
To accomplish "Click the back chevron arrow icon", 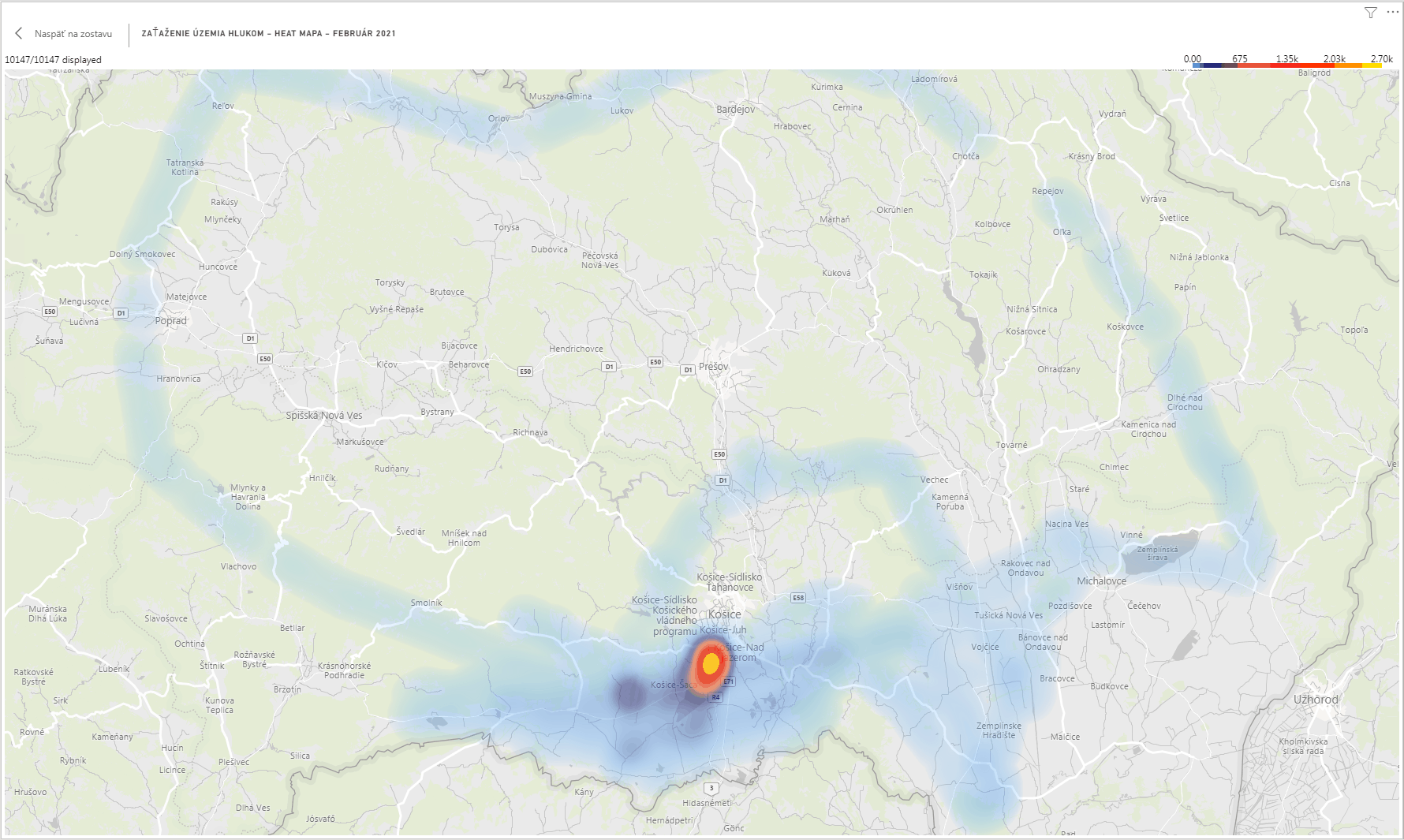I will [x=19, y=34].
